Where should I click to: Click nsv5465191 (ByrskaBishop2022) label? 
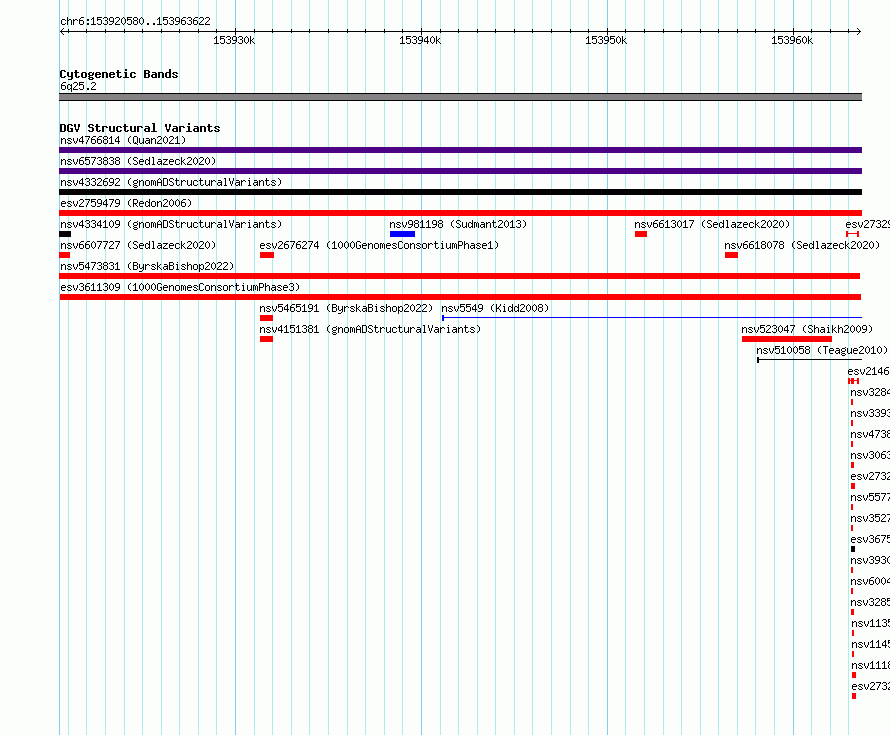click(x=346, y=308)
